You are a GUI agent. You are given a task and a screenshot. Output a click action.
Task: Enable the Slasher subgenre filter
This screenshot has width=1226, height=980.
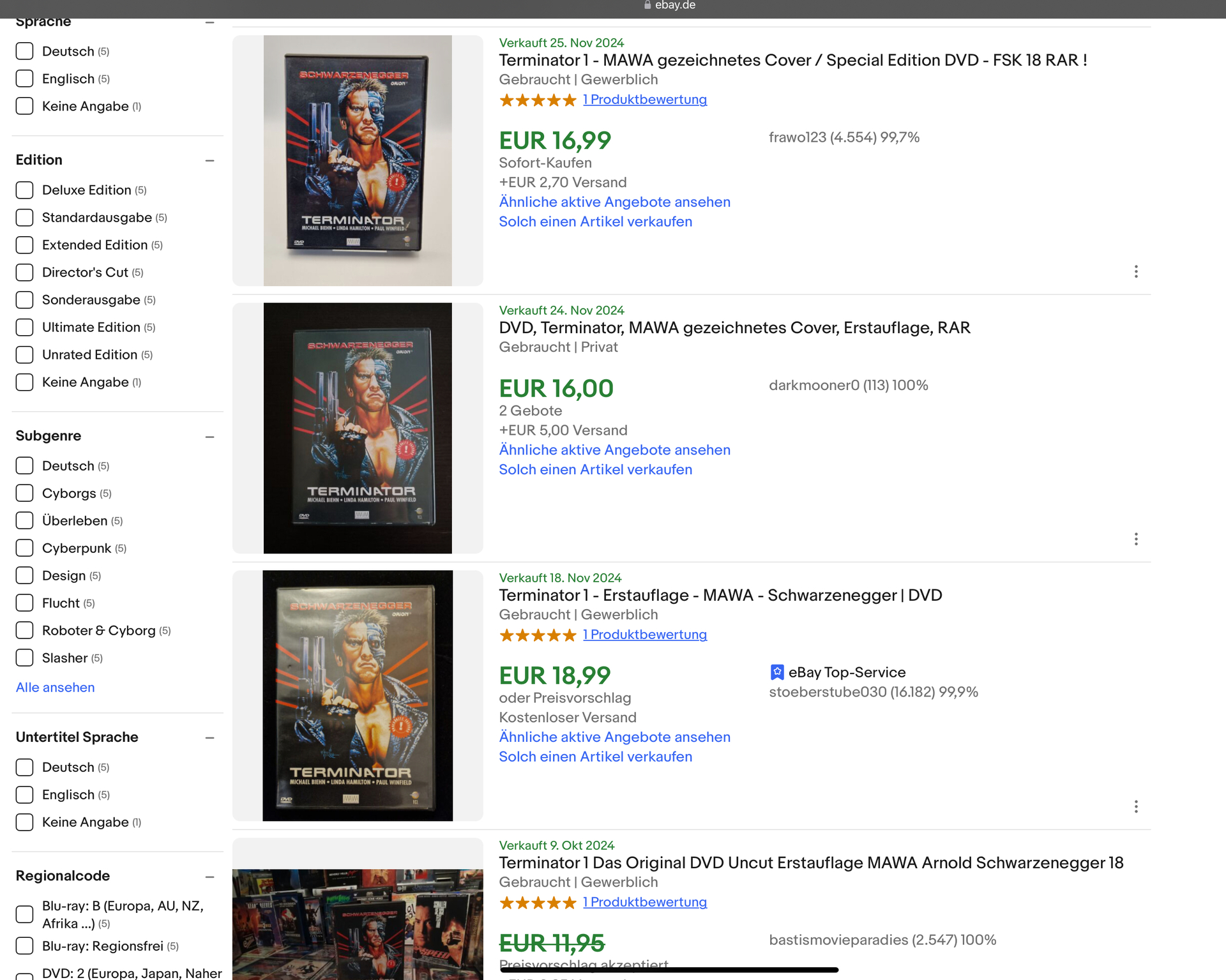coord(24,658)
